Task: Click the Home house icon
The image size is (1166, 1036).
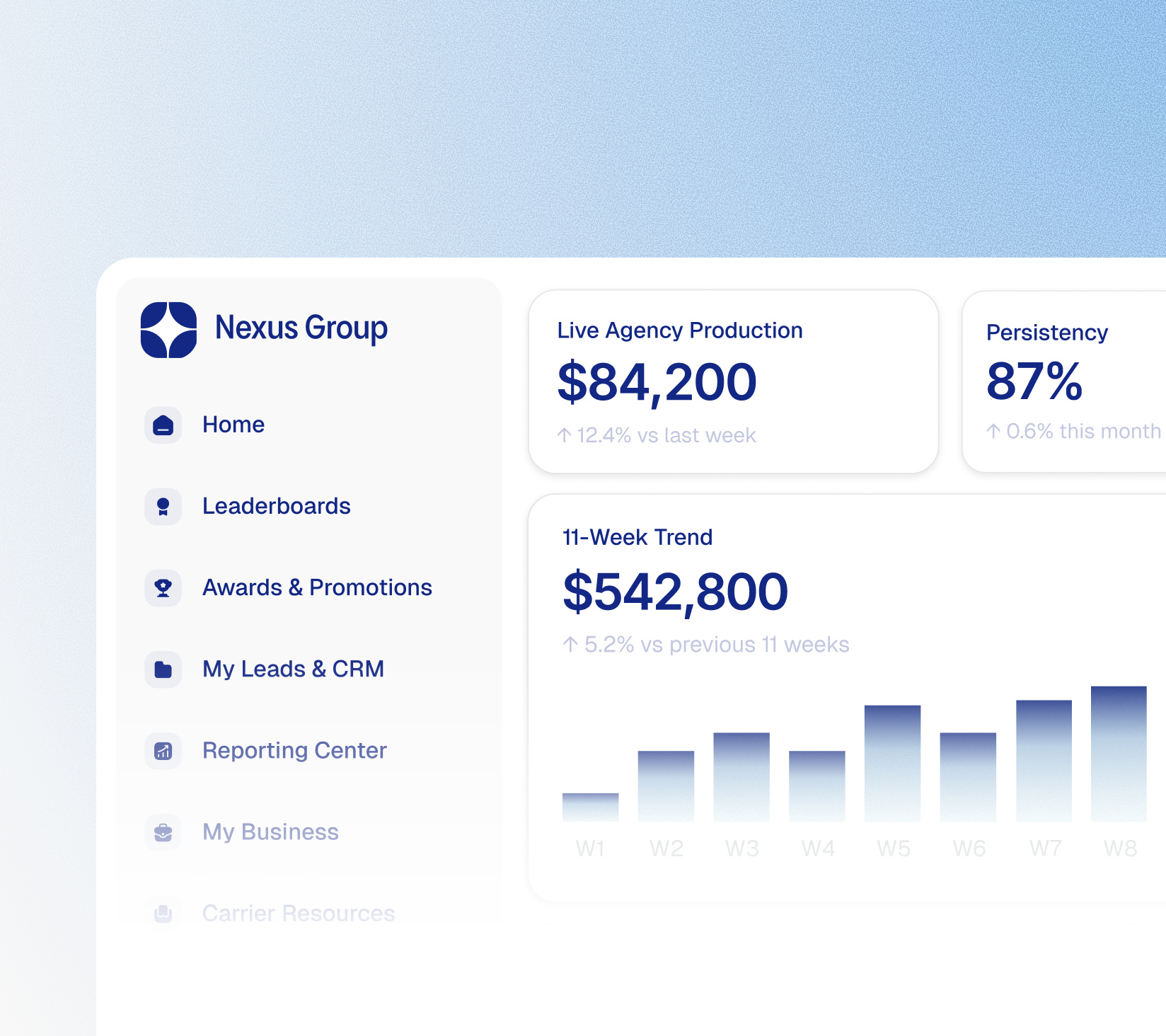Action: click(x=163, y=425)
